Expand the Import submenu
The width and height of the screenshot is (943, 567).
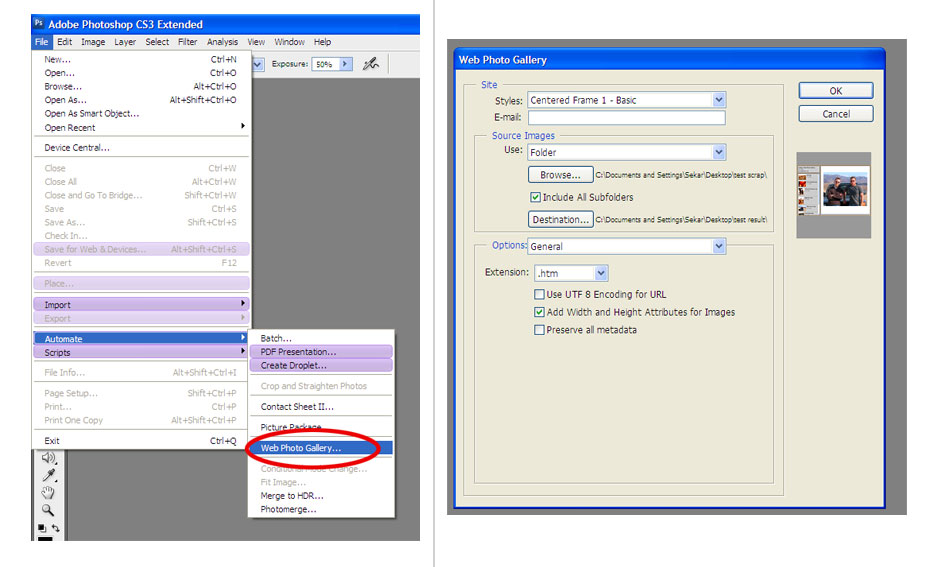click(141, 305)
